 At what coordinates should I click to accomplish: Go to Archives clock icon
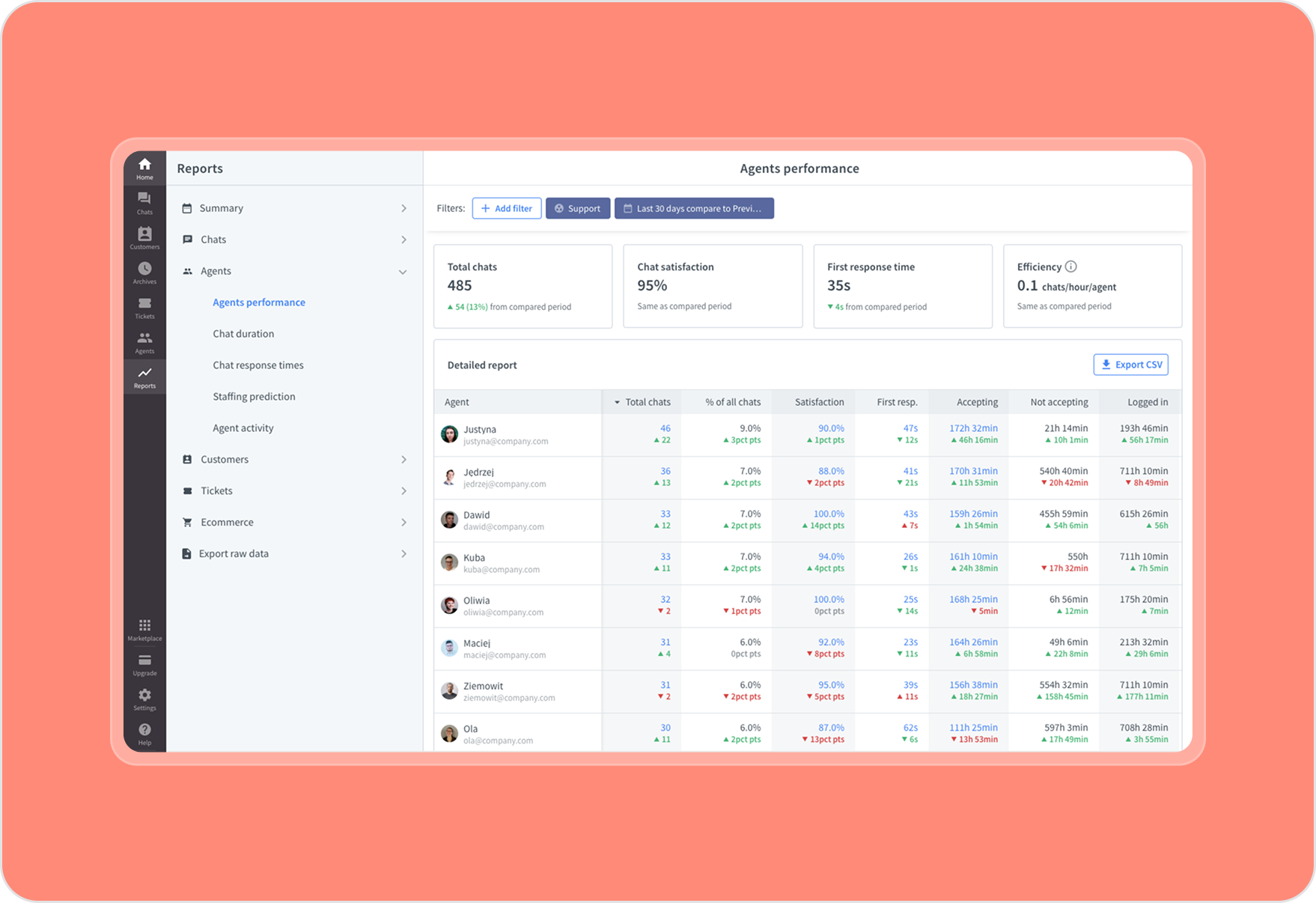[x=144, y=273]
